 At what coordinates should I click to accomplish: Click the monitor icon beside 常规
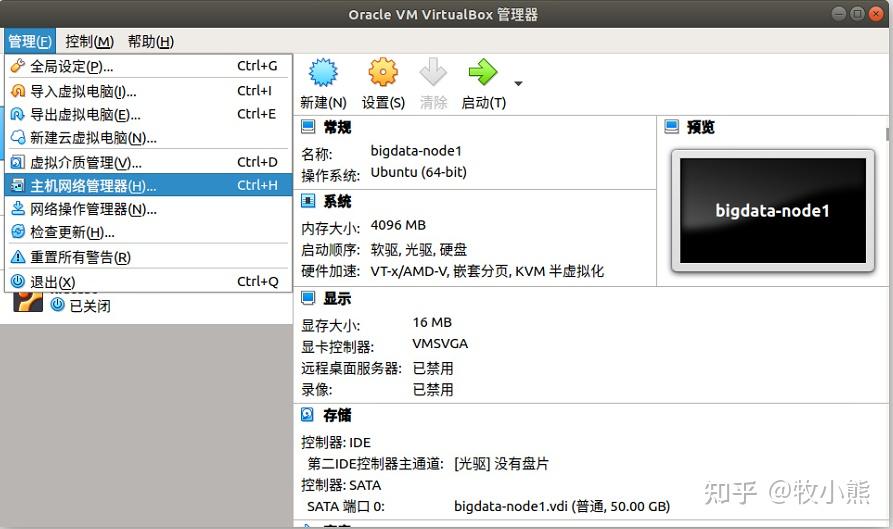click(308, 126)
